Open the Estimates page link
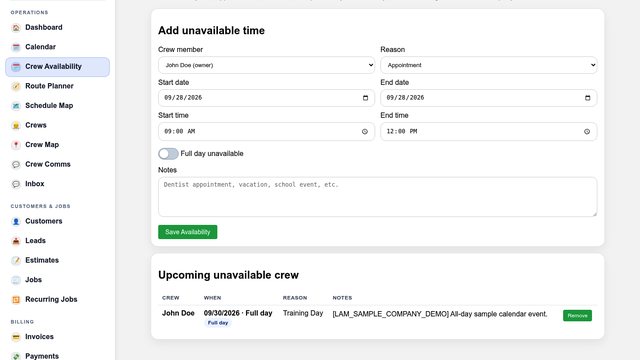 pos(58,260)
